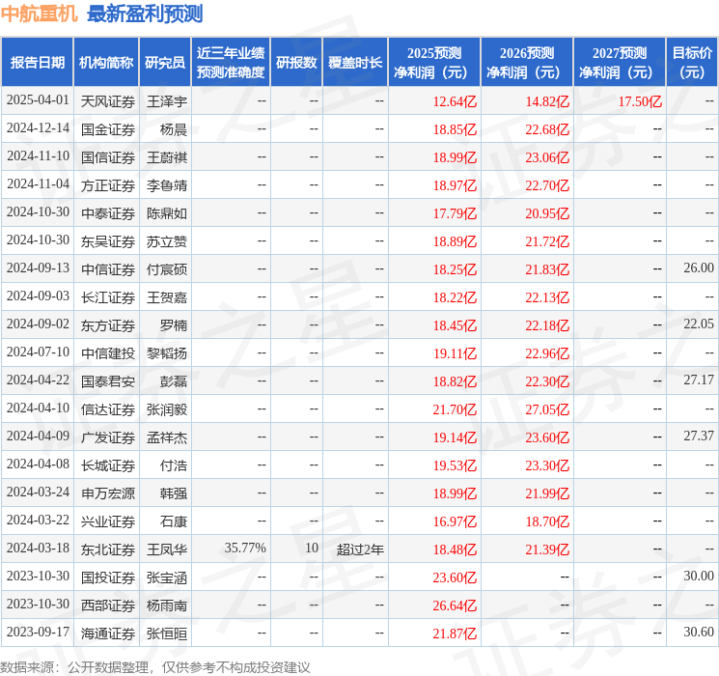Click the 19.53亿 profit value
Screen dimensions: 719x676
click(x=455, y=465)
